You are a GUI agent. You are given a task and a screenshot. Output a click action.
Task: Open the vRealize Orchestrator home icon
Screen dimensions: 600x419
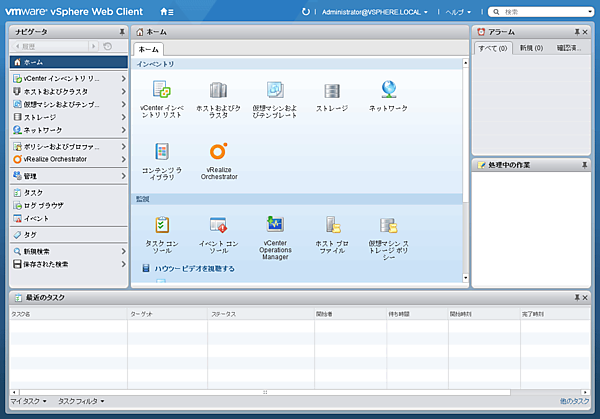(218, 152)
